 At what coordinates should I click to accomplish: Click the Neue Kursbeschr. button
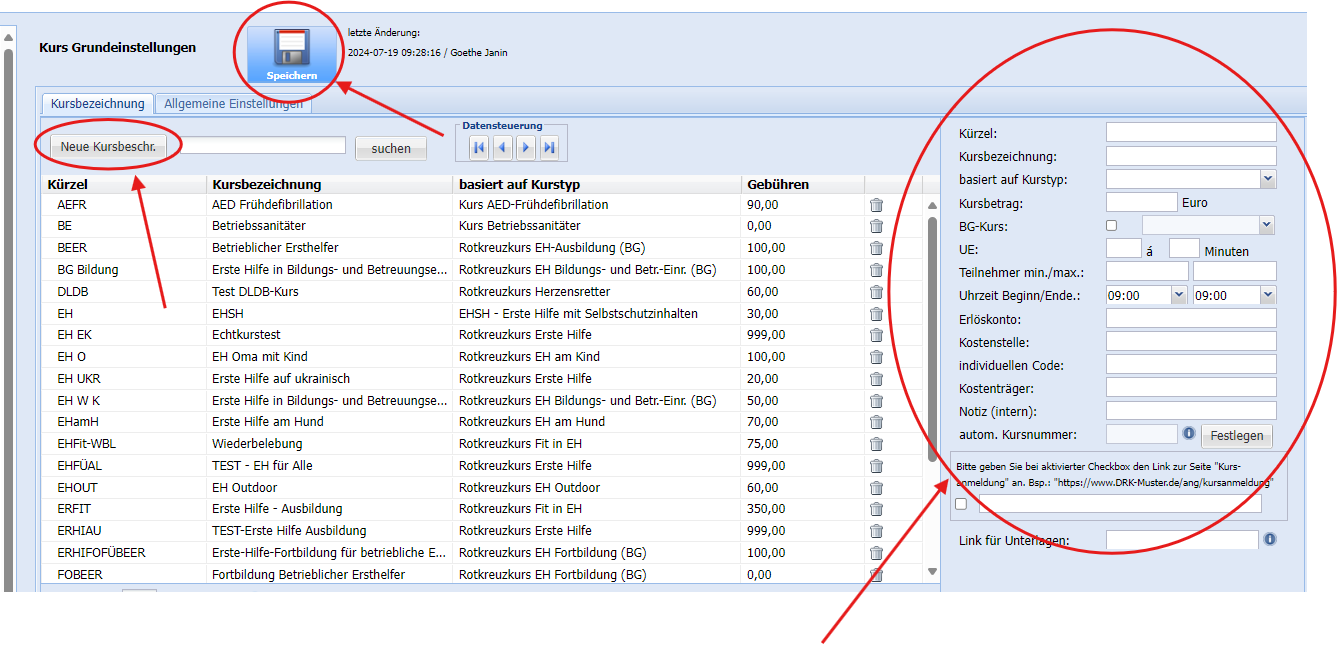(x=108, y=147)
